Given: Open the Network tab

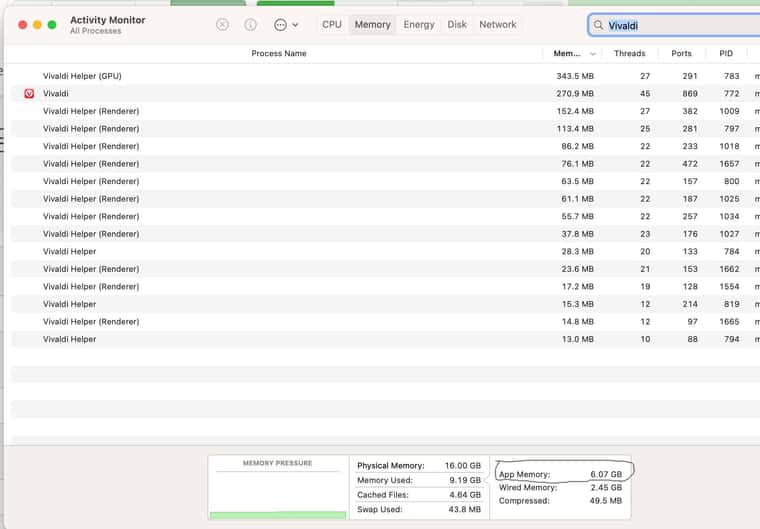Looking at the screenshot, I should 498,24.
